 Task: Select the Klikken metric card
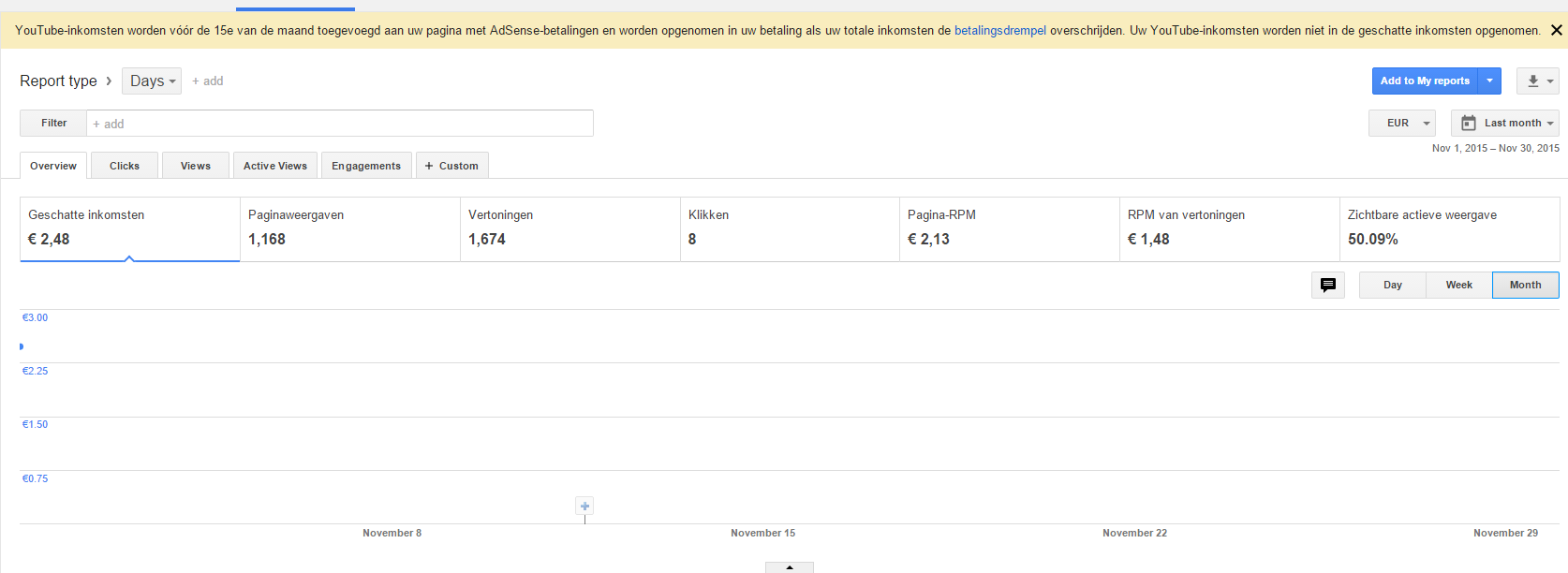[790, 228]
